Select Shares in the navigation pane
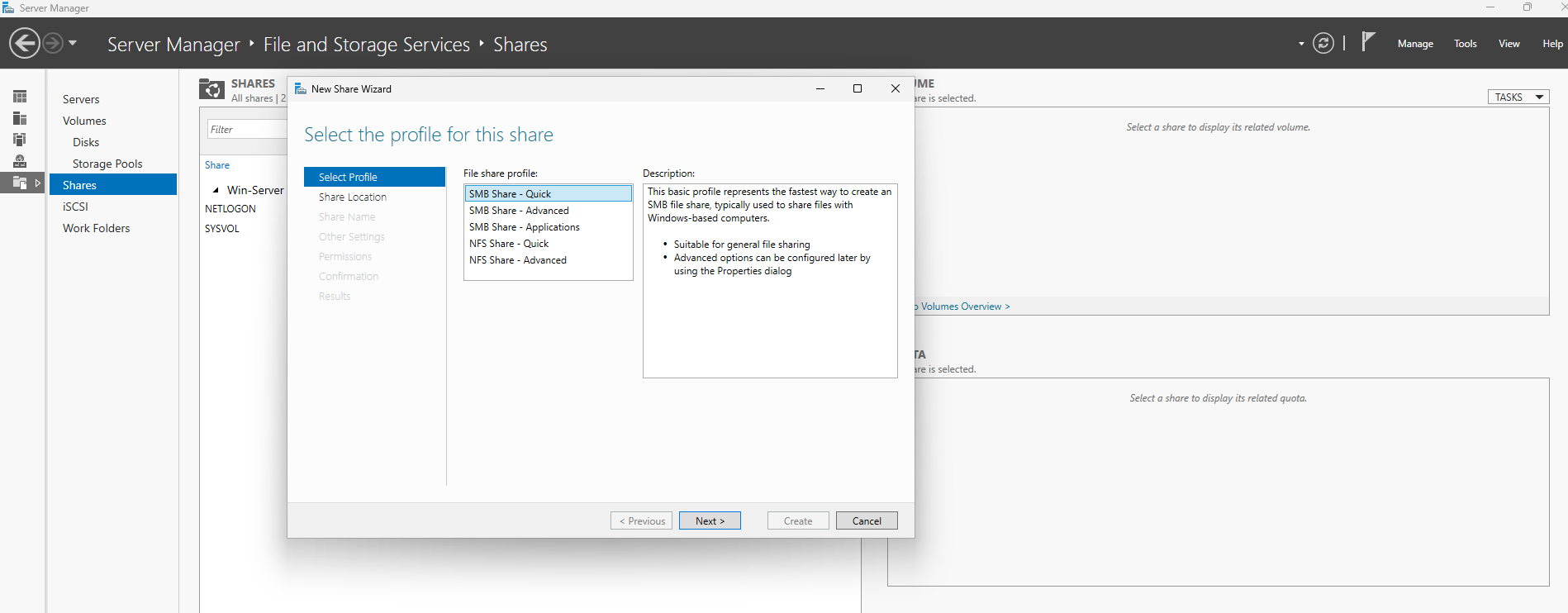This screenshot has width=1568, height=613. pos(113,185)
